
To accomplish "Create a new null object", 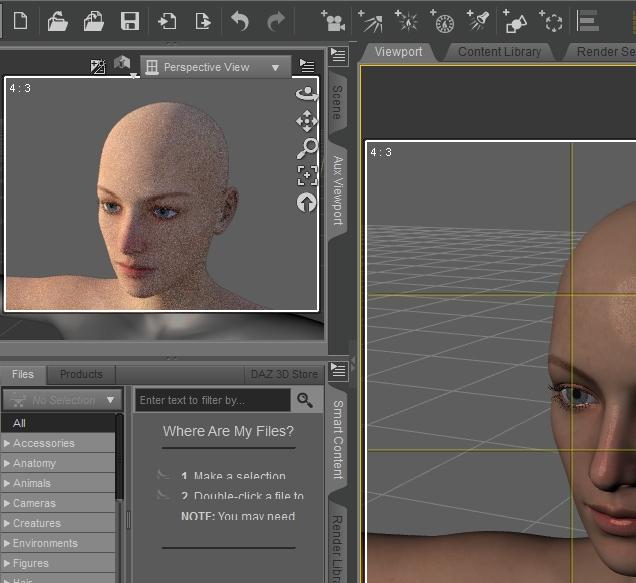I will pos(551,21).
